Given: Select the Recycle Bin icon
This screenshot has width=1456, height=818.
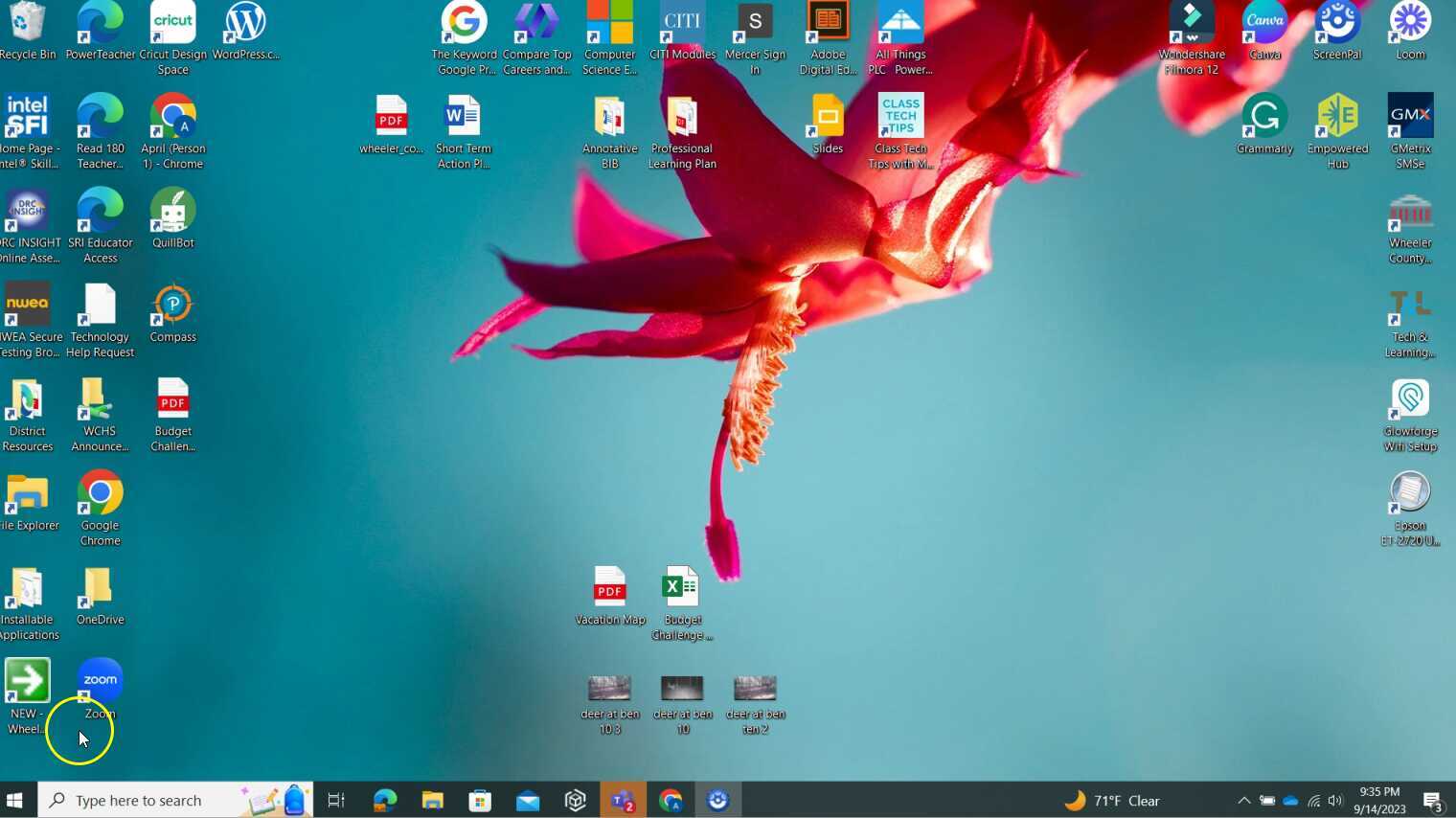Looking at the screenshot, I should (27, 23).
